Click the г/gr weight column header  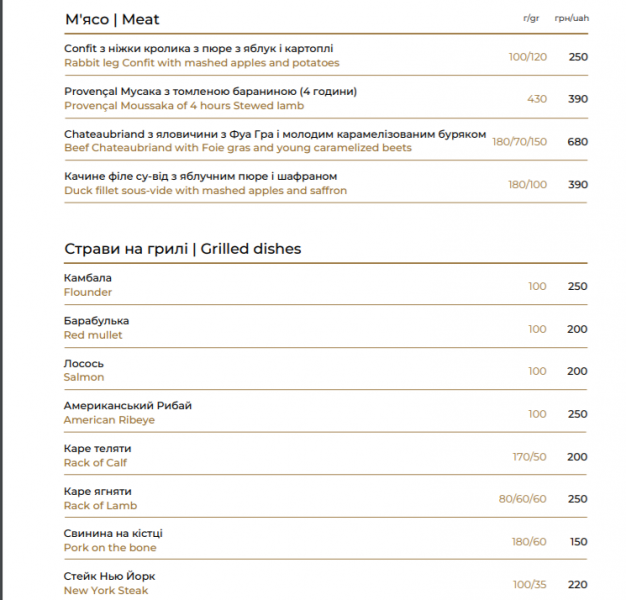click(531, 18)
